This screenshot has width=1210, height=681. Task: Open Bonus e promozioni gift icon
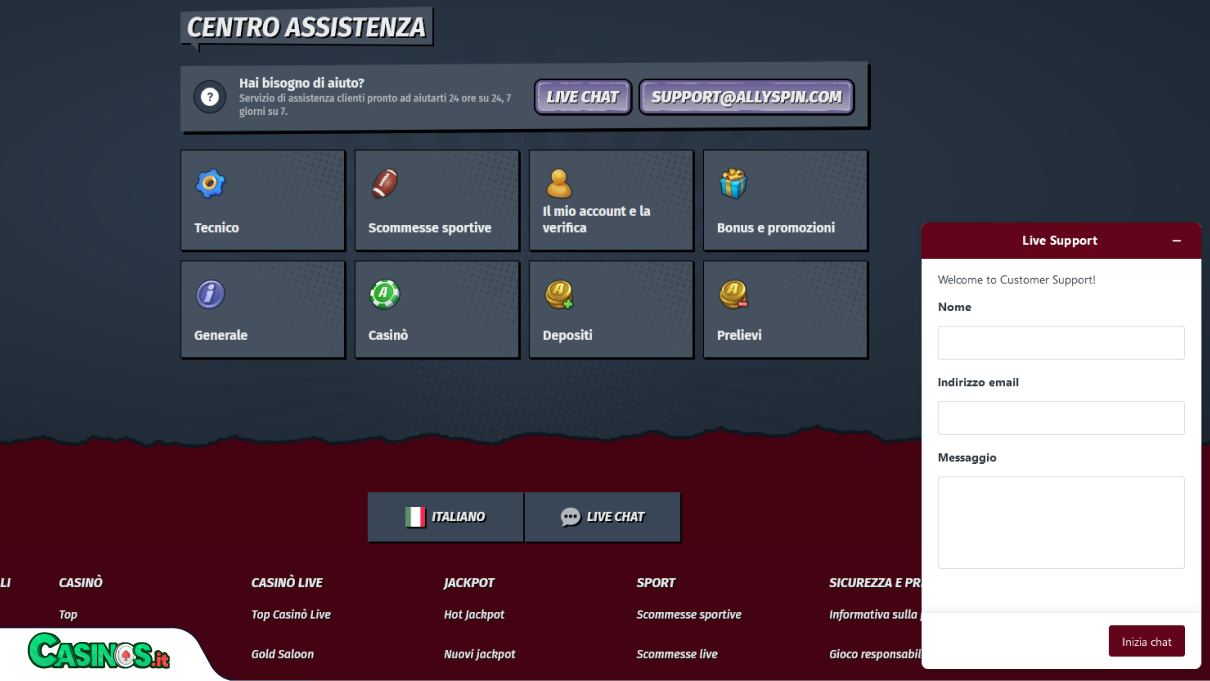(x=732, y=182)
